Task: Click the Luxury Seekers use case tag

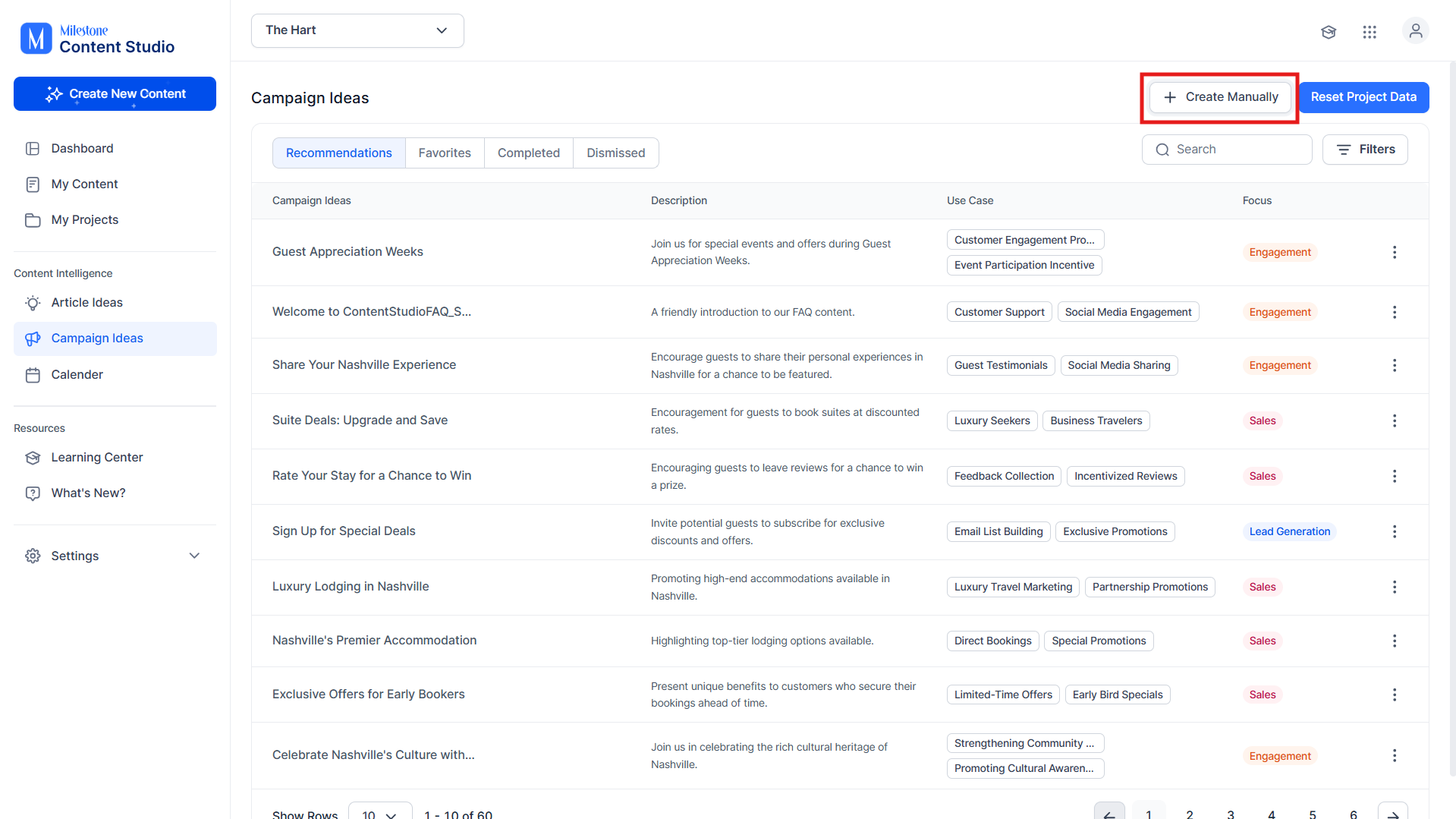Action: pyautogui.click(x=992, y=421)
